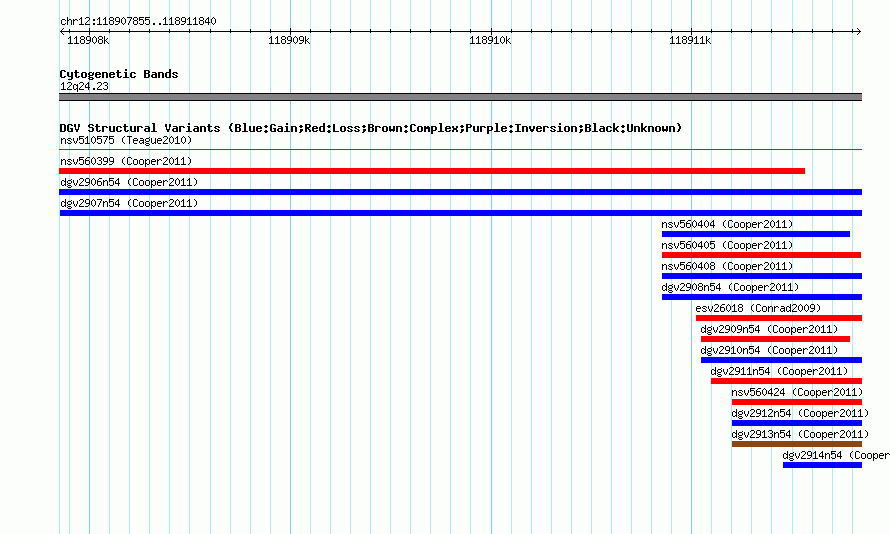Select the red dgv2909n54 loss bar
This screenshot has height=534, width=890.
tap(775, 339)
